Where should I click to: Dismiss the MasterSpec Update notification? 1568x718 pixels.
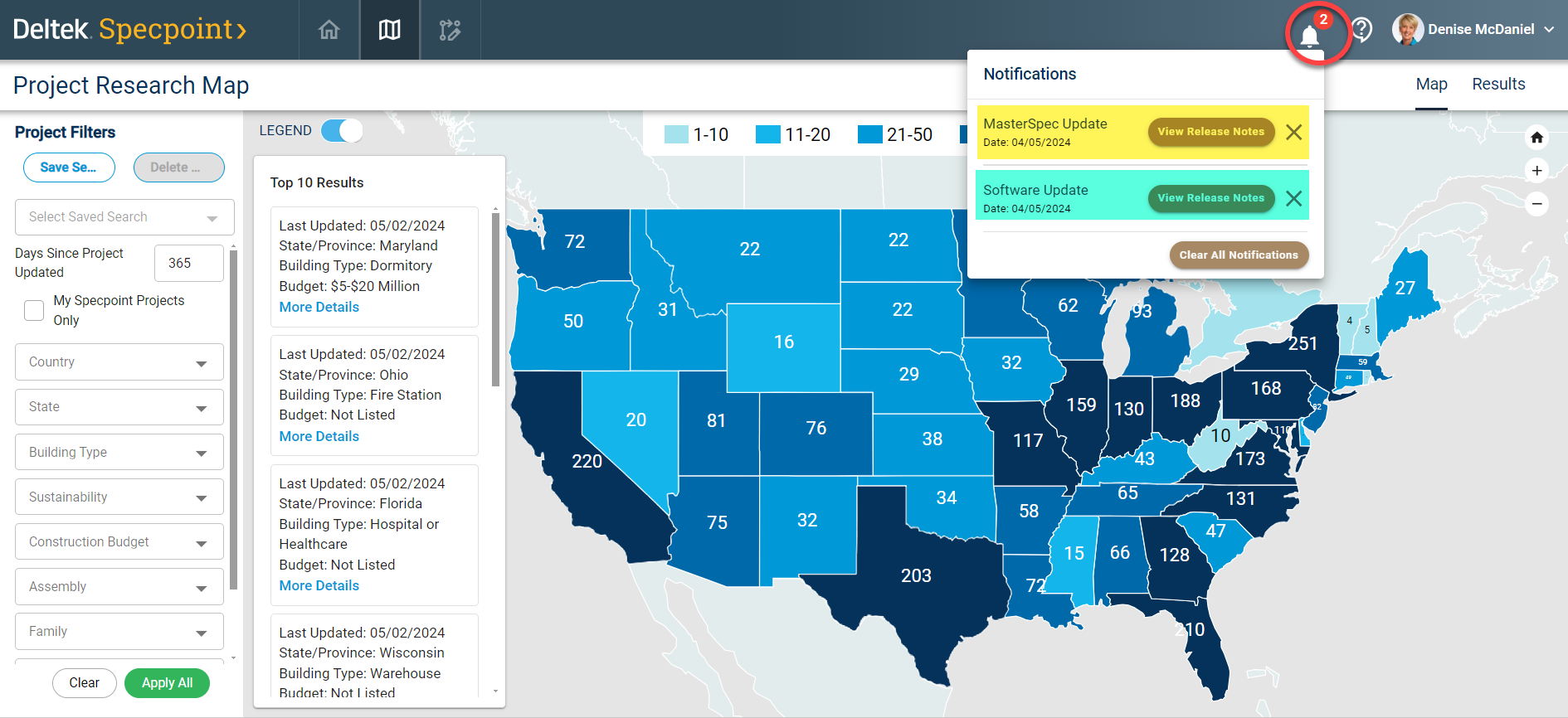pos(1293,132)
